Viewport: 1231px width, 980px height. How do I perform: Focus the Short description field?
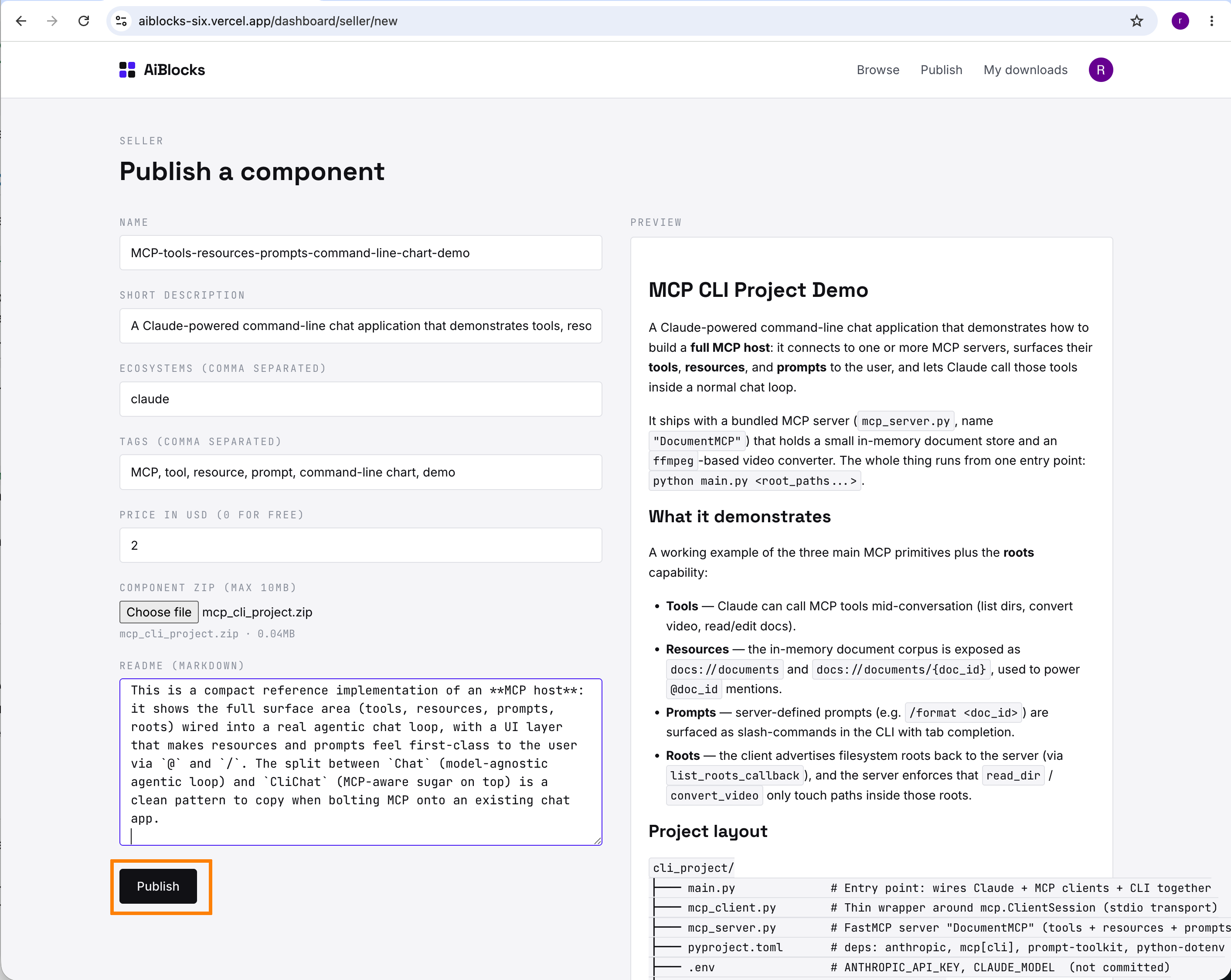[x=360, y=326]
